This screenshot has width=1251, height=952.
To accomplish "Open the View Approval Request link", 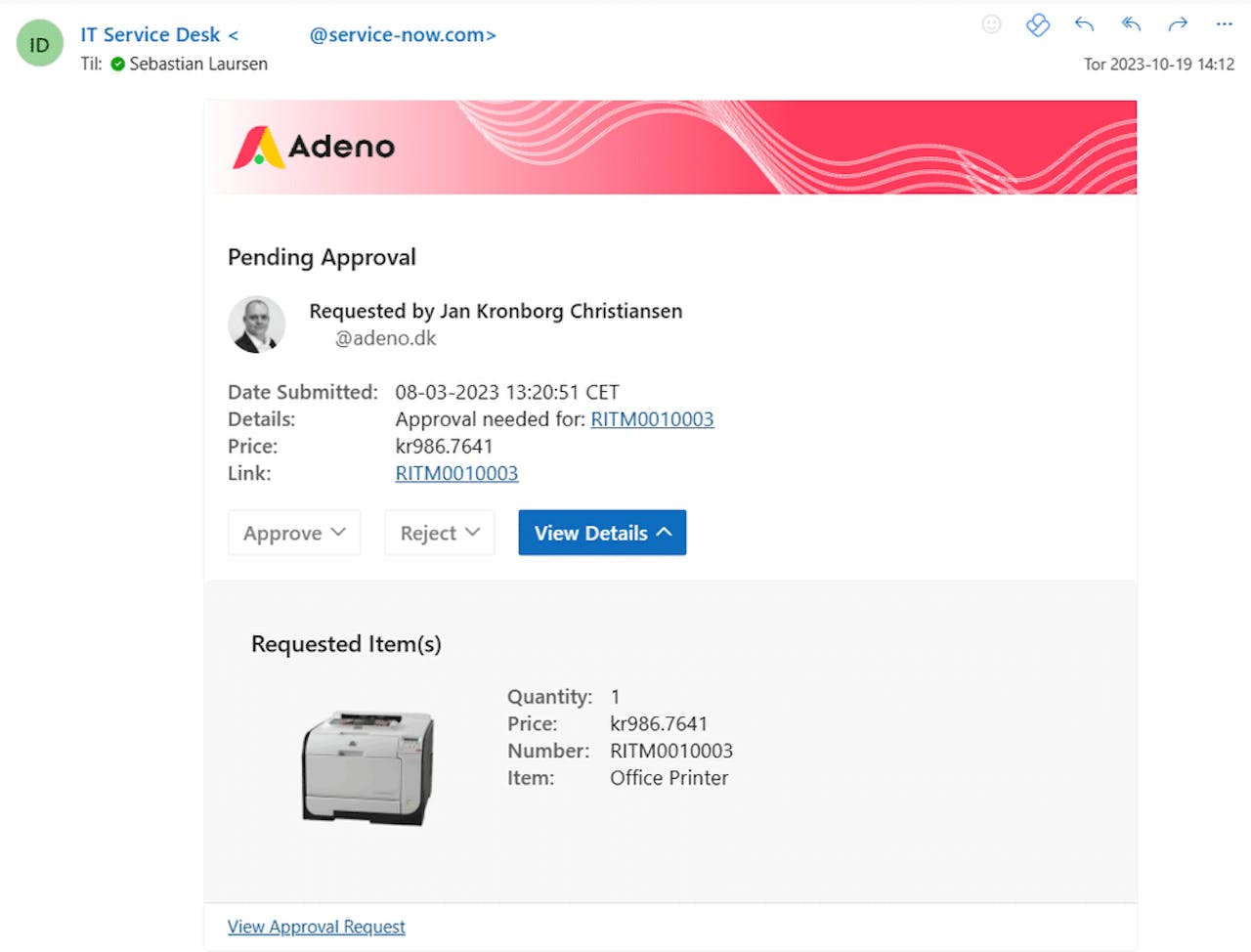I will click(x=316, y=927).
